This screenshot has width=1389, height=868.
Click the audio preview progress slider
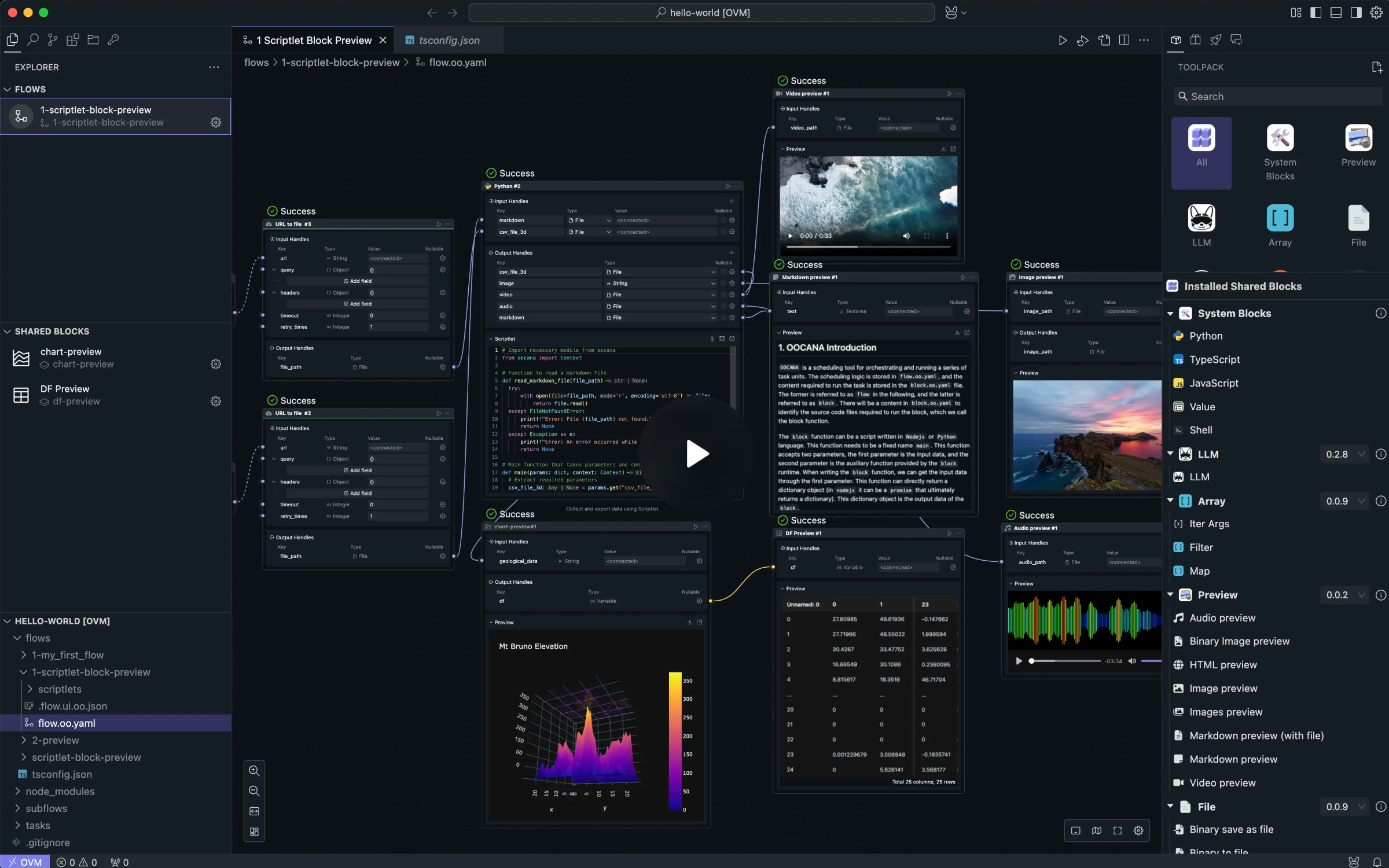click(1065, 661)
